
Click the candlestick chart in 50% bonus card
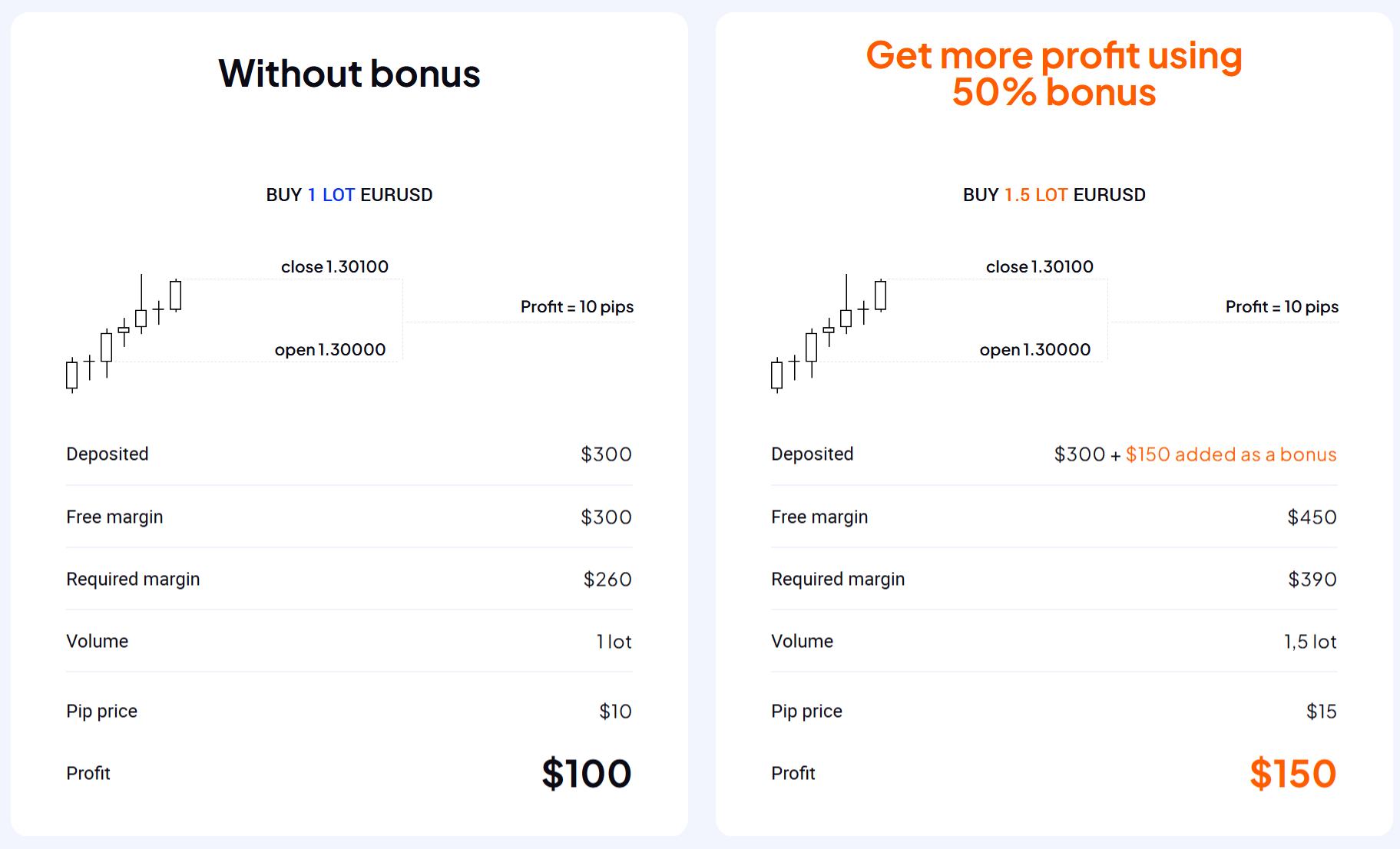tap(829, 333)
